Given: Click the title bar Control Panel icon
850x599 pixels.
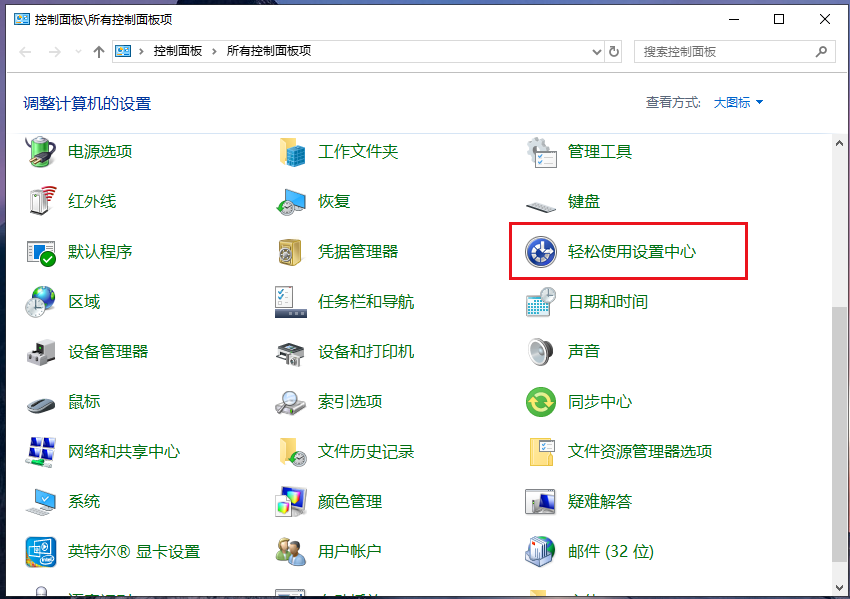Looking at the screenshot, I should tap(22, 20).
